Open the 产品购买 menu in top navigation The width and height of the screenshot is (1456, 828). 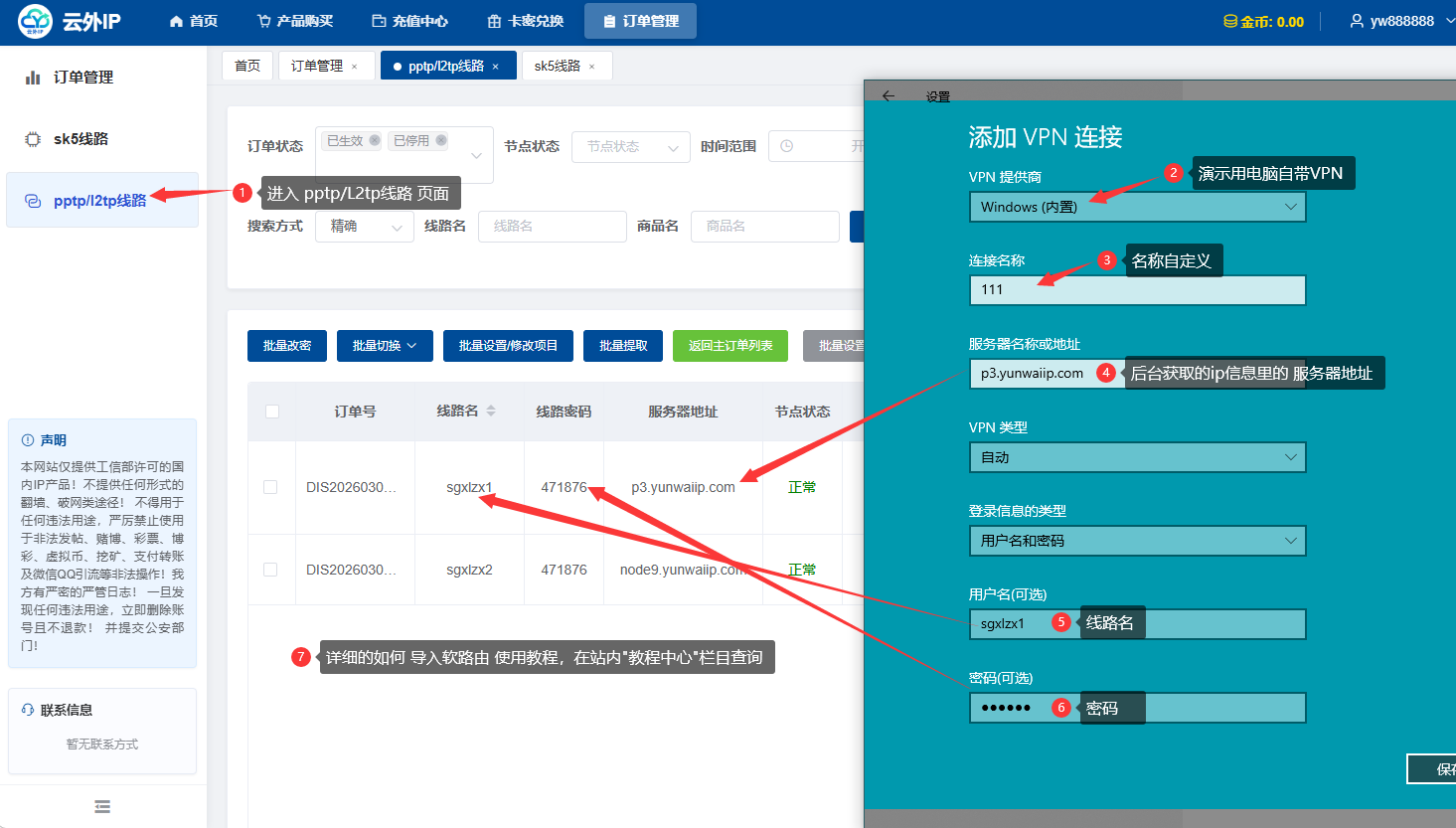(x=295, y=21)
